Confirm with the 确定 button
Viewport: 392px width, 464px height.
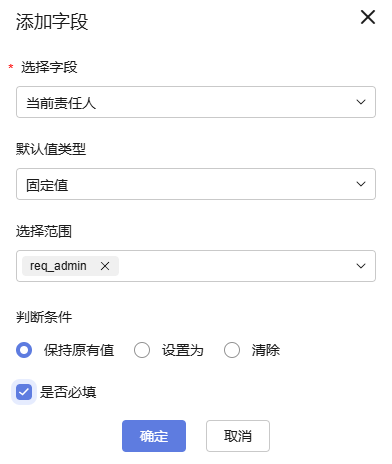pyautogui.click(x=154, y=436)
